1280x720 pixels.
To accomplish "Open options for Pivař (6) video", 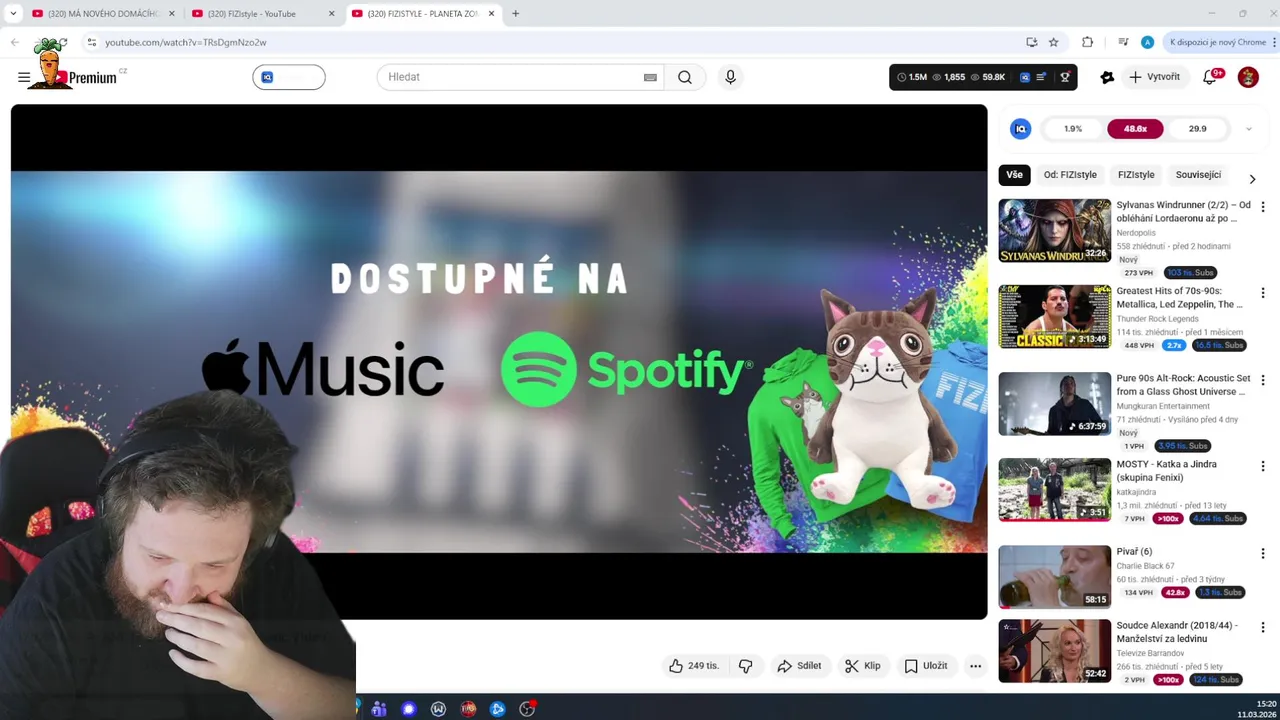I will (1262, 553).
